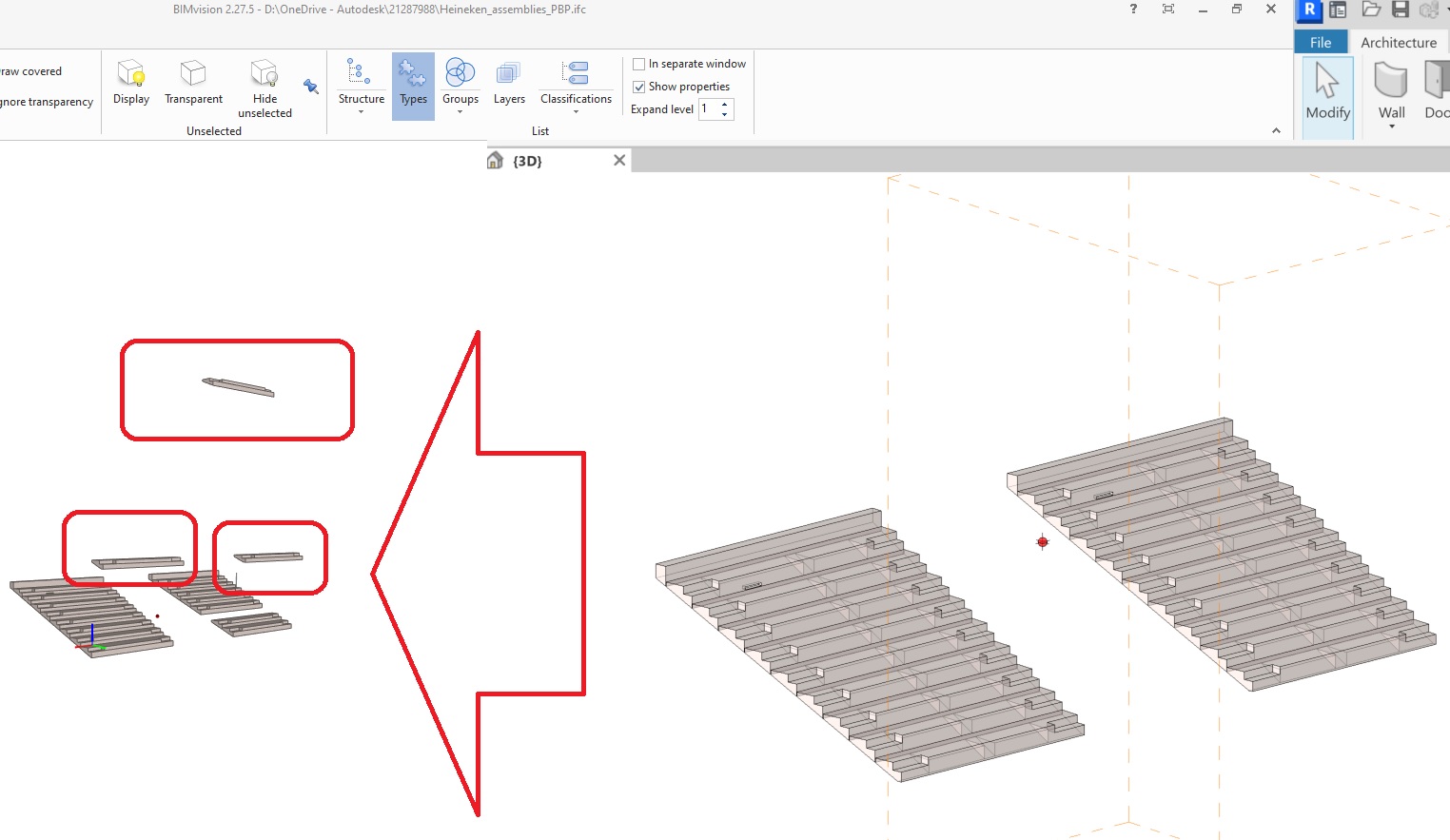This screenshot has height=840, width=1450.
Task: Open the Classifications panel
Action: pyautogui.click(x=576, y=86)
